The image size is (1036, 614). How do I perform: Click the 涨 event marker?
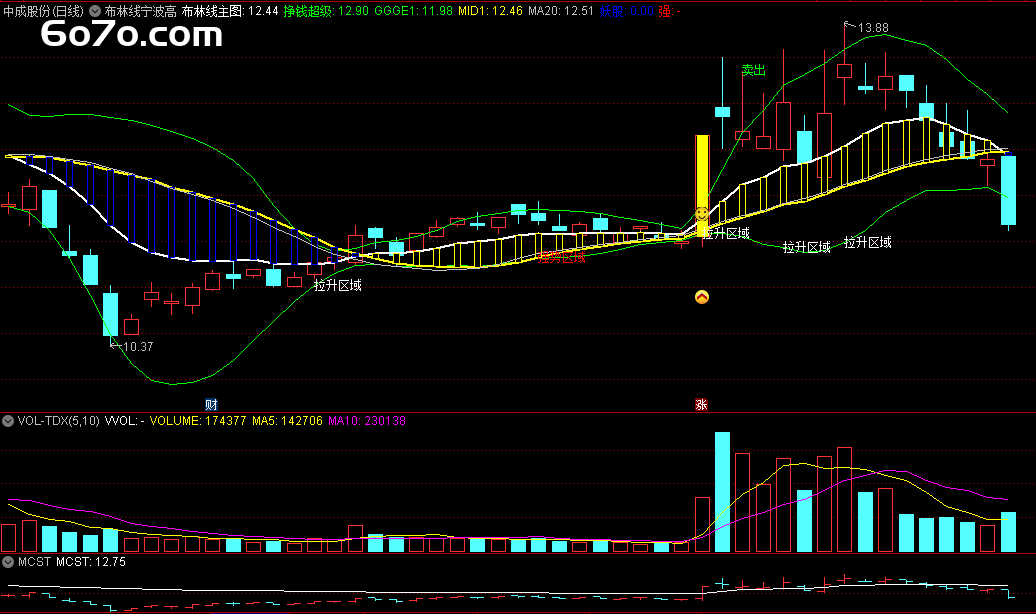point(701,404)
